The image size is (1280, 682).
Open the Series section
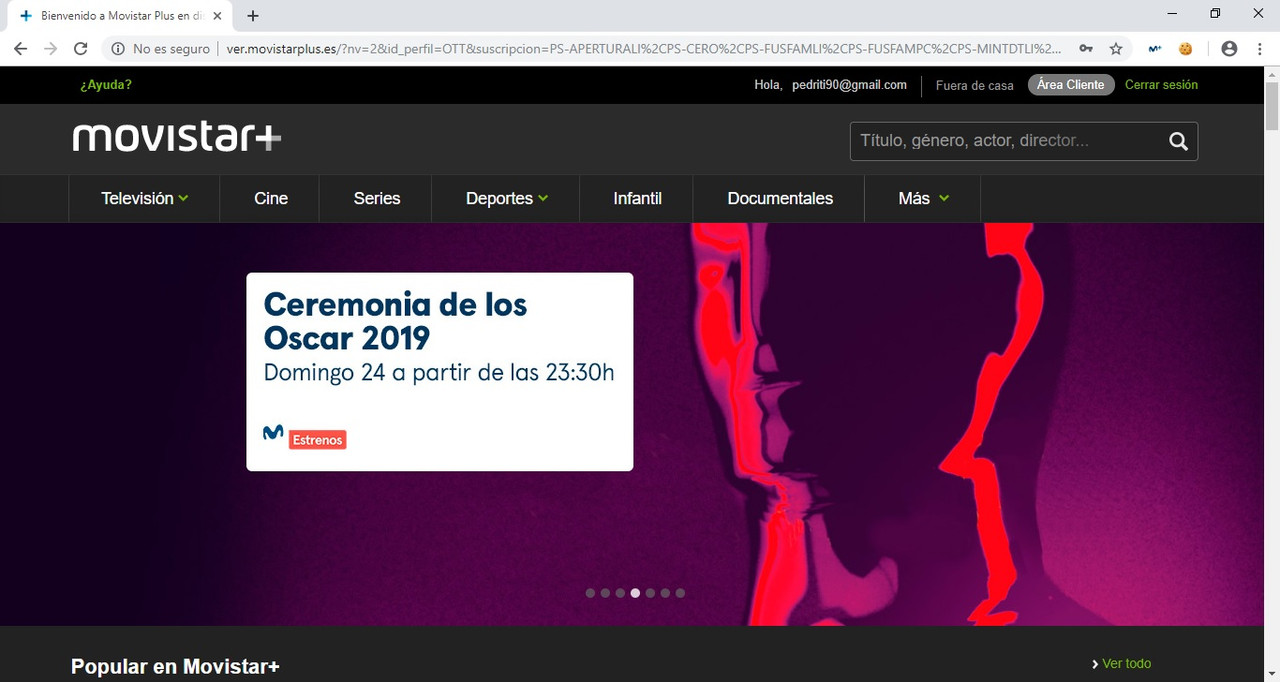[x=376, y=198]
